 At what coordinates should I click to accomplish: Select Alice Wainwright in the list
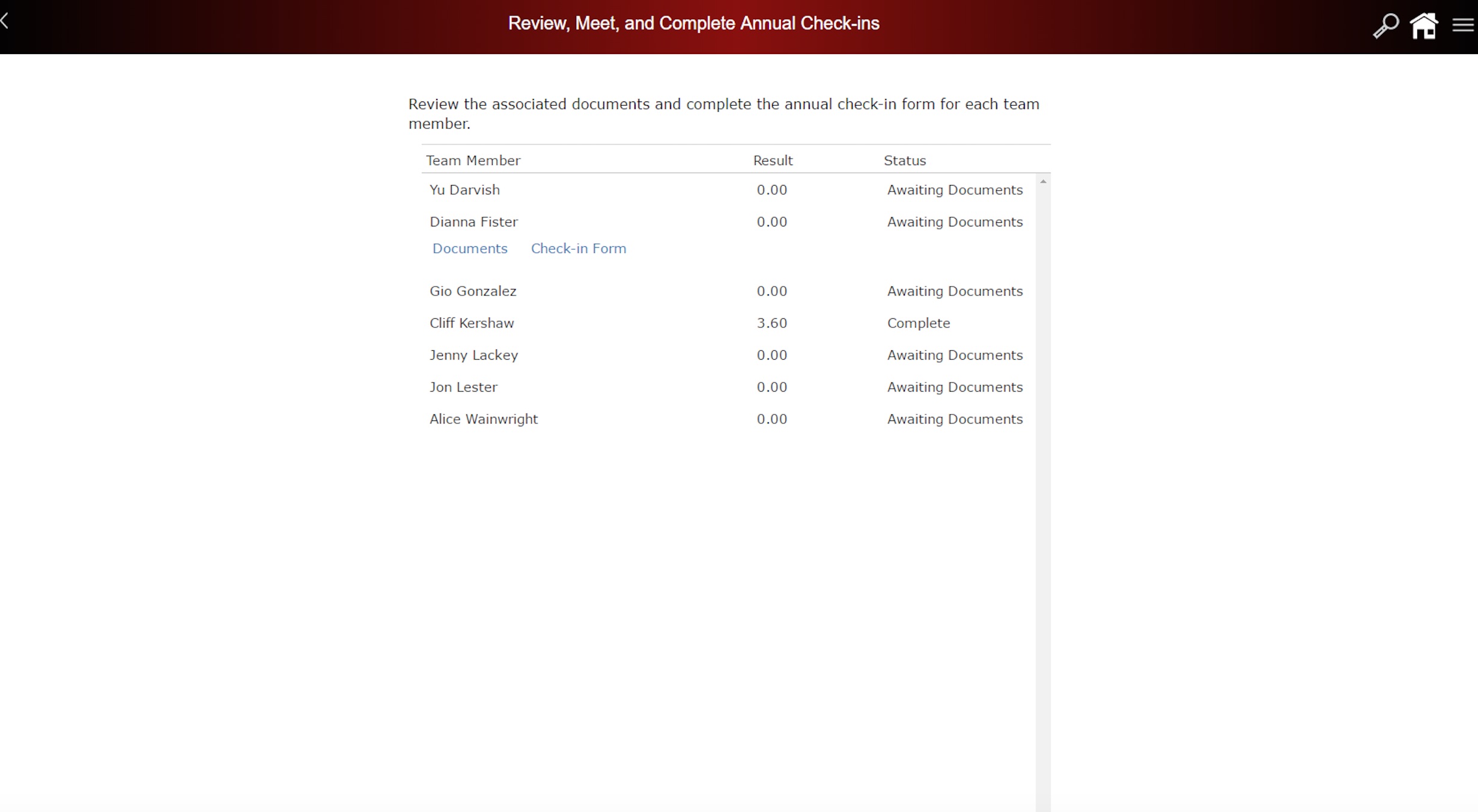[x=483, y=419]
